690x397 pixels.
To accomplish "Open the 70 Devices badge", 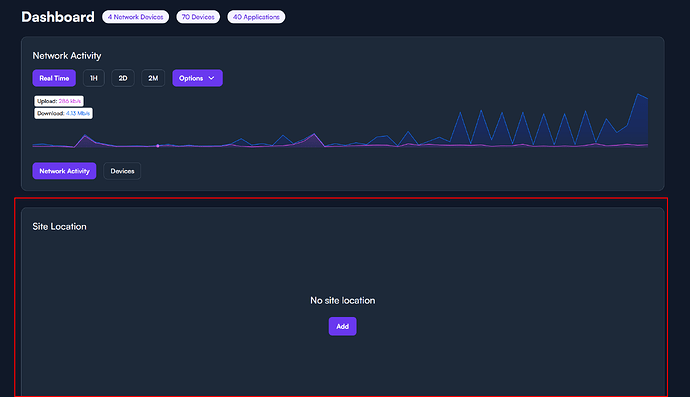I will coord(198,17).
